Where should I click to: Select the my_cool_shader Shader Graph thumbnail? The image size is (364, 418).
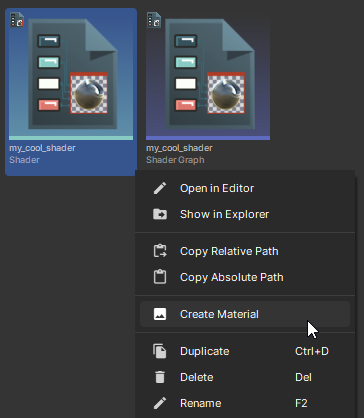coord(208,74)
